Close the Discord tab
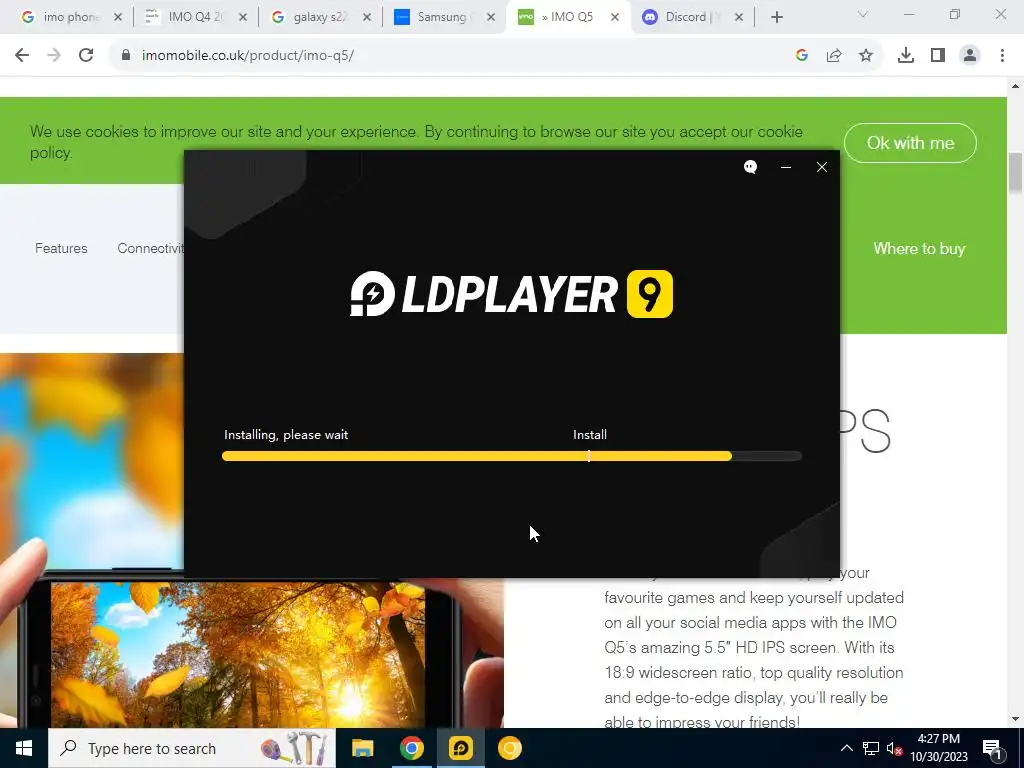1024x768 pixels. pos(739,17)
